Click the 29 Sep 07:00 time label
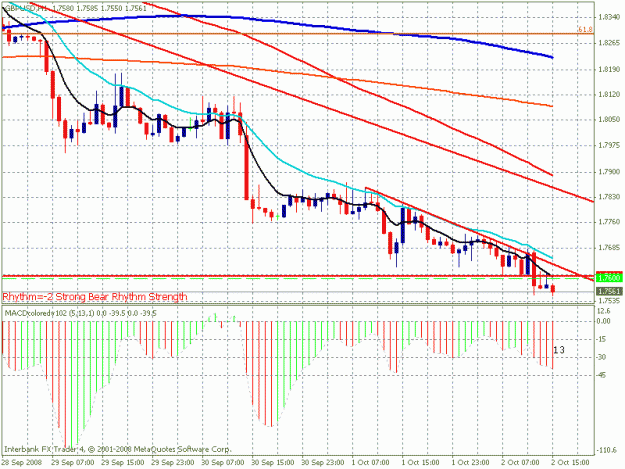 click(x=73, y=463)
